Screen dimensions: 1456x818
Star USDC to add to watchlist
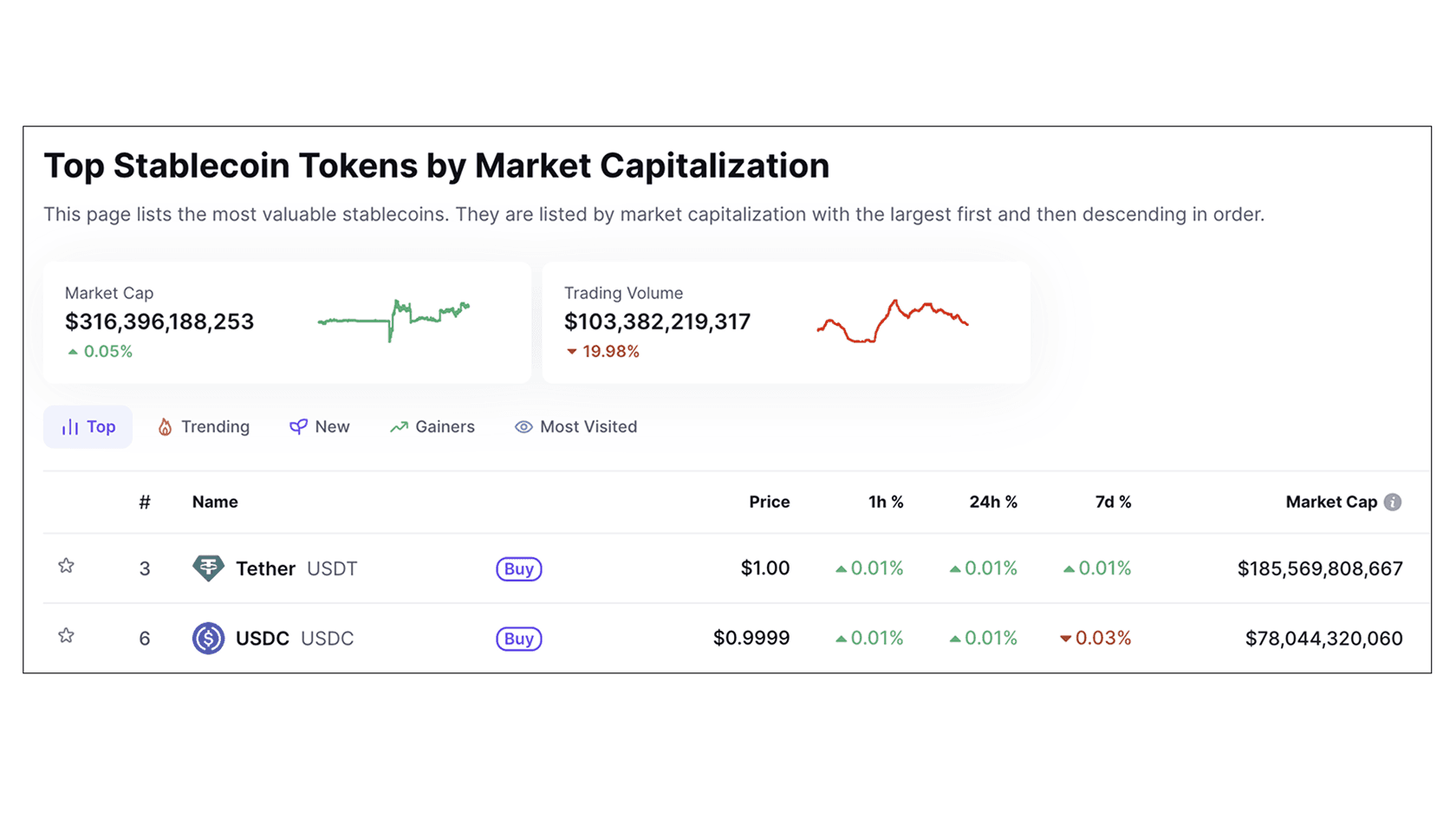(66, 635)
